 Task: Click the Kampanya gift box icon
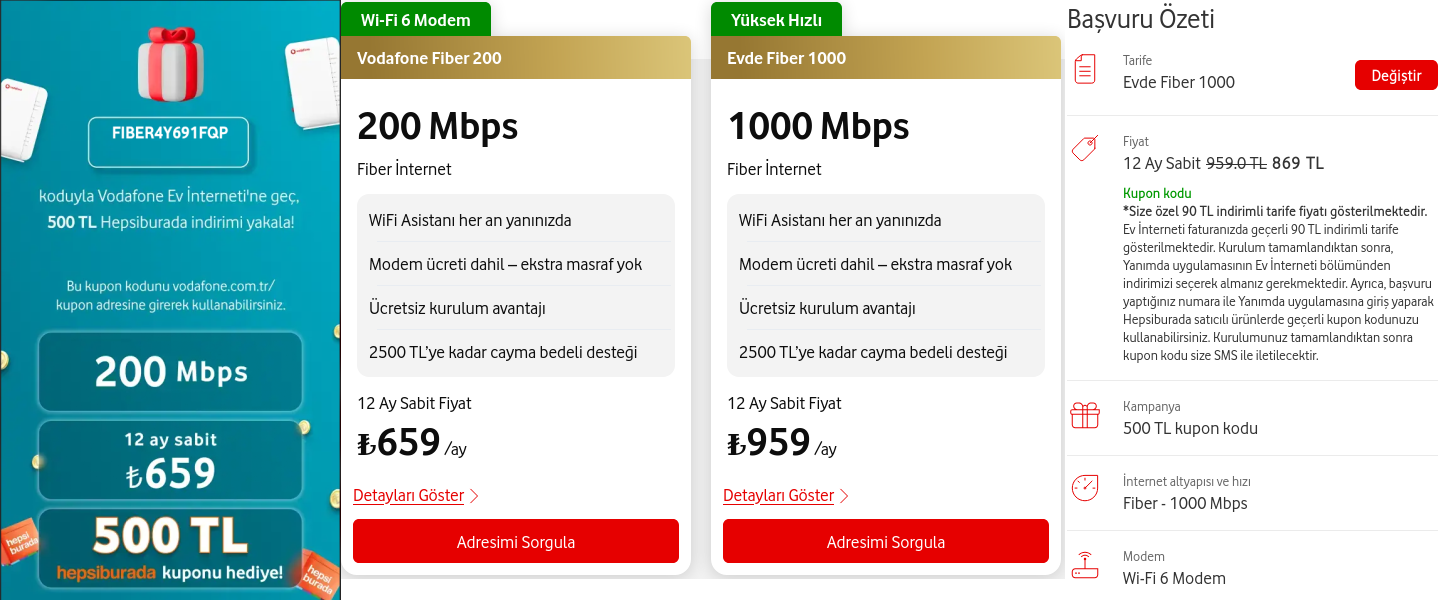[1084, 415]
